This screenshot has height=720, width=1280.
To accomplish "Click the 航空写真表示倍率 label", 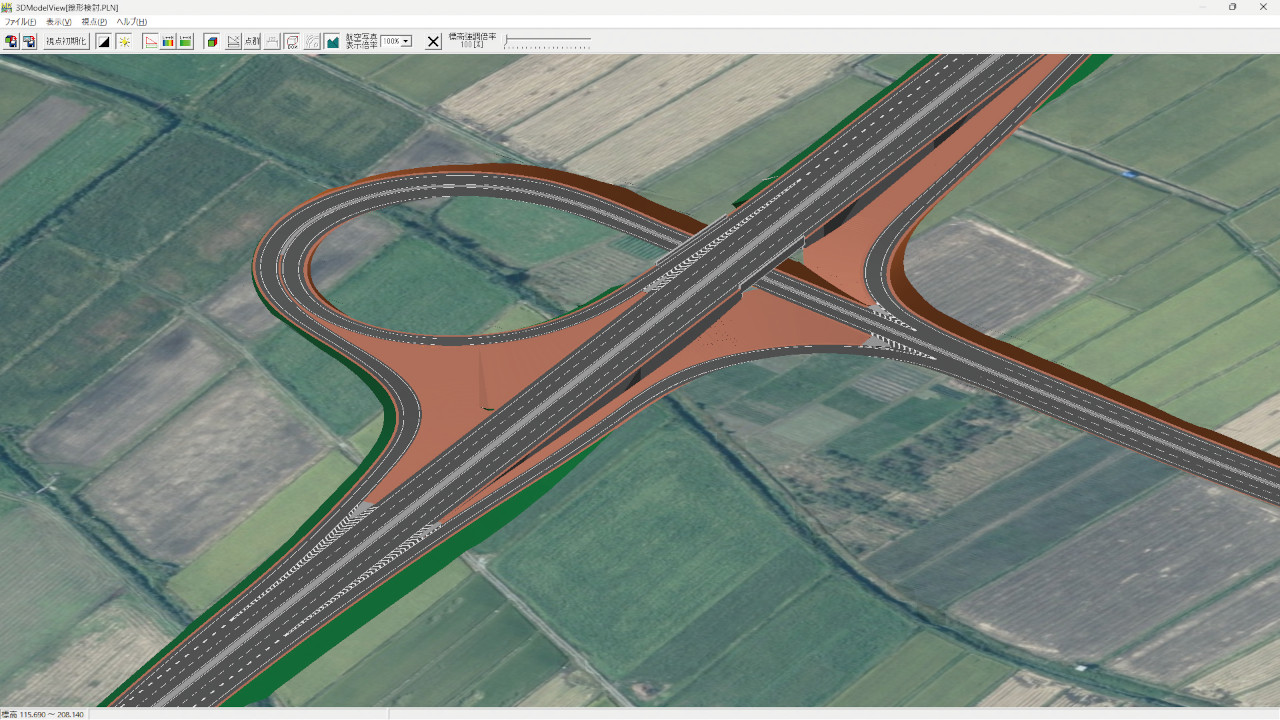I will coord(361,41).
